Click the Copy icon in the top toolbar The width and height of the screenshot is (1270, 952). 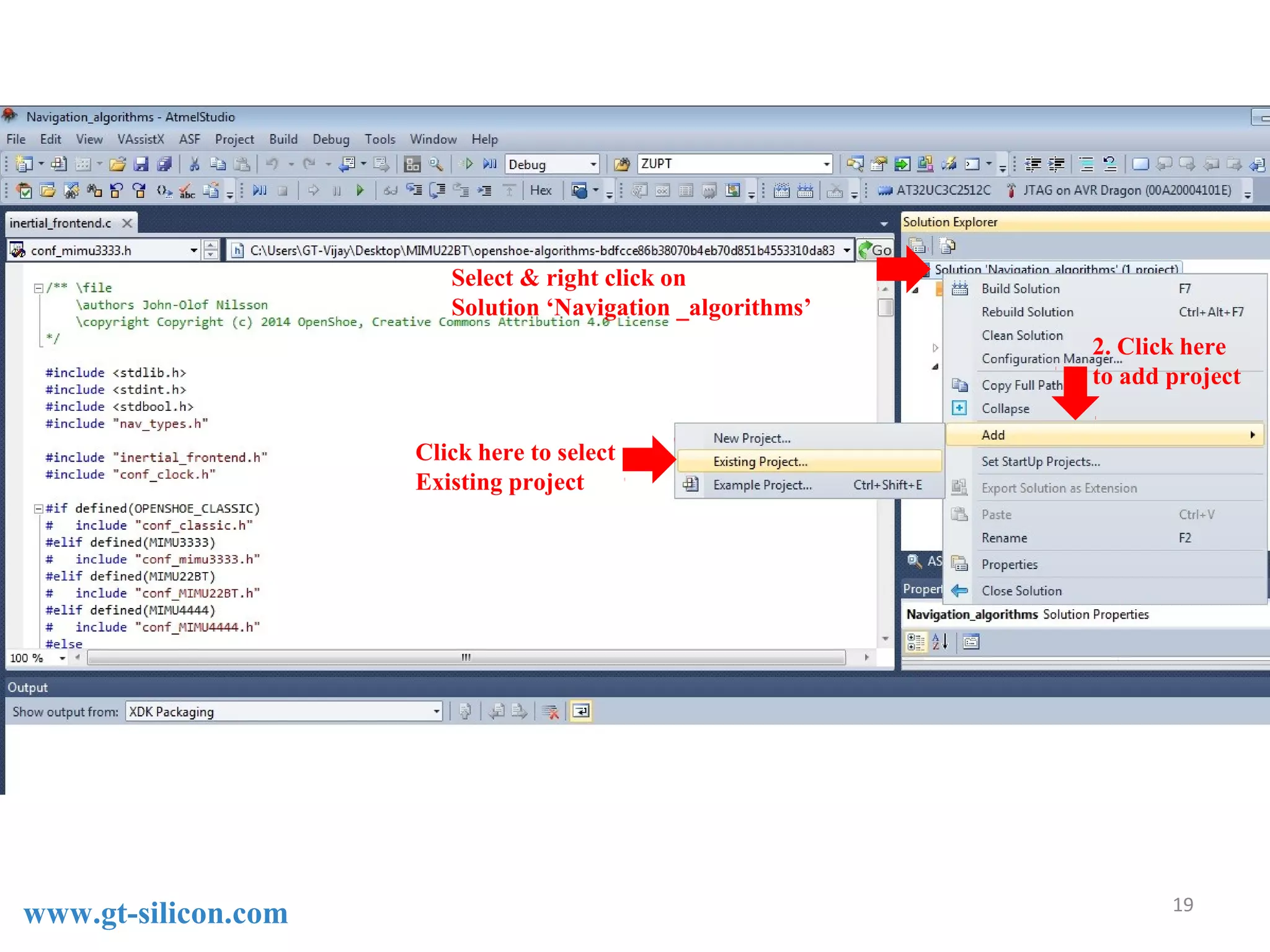217,164
